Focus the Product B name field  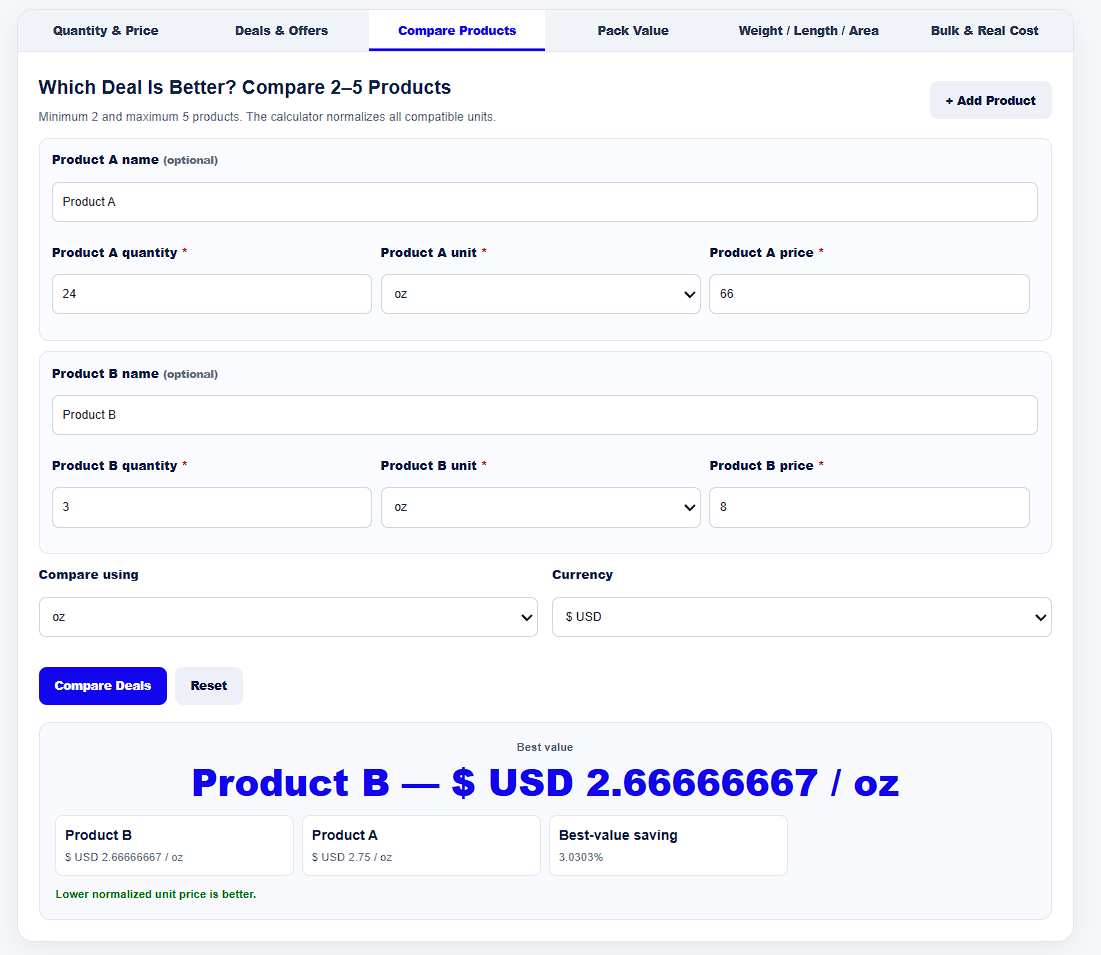[544, 415]
